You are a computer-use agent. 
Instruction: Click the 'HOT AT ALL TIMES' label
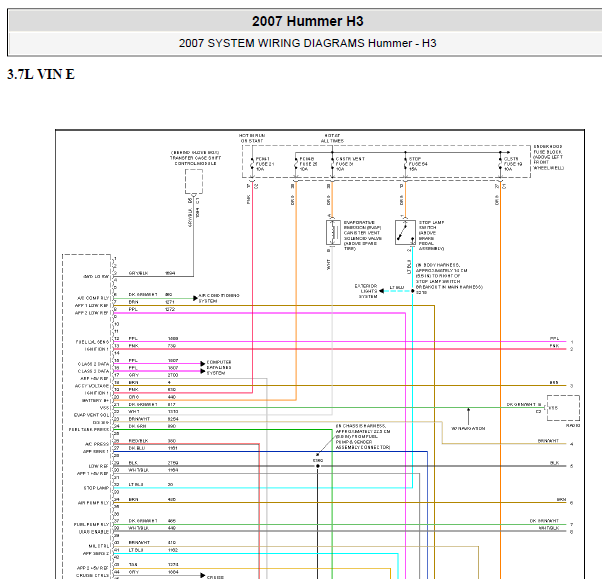332,138
